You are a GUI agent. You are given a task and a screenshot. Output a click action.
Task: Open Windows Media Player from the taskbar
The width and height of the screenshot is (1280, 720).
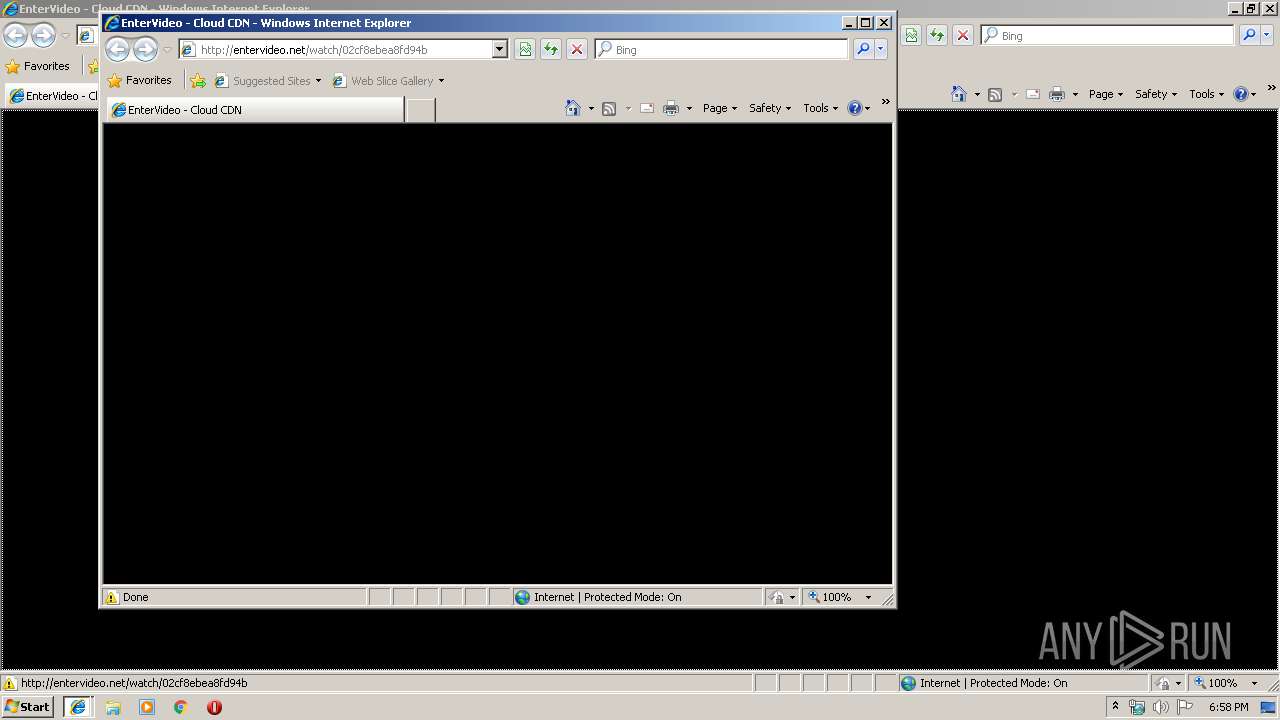[147, 707]
